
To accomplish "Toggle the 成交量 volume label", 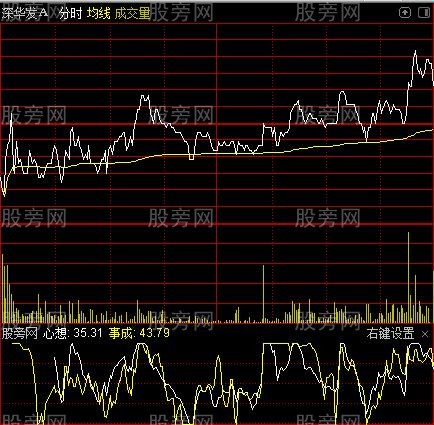I will click(x=132, y=13).
